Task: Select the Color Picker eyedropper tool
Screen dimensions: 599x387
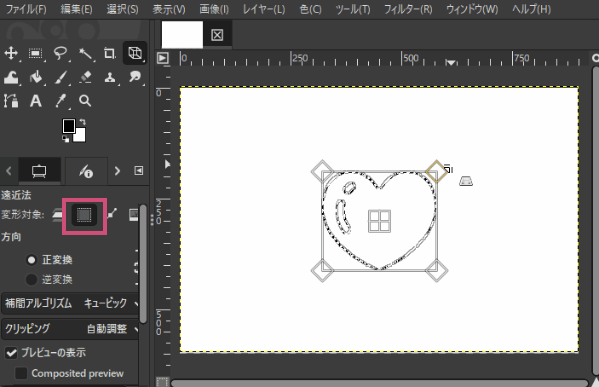Action: (x=60, y=101)
